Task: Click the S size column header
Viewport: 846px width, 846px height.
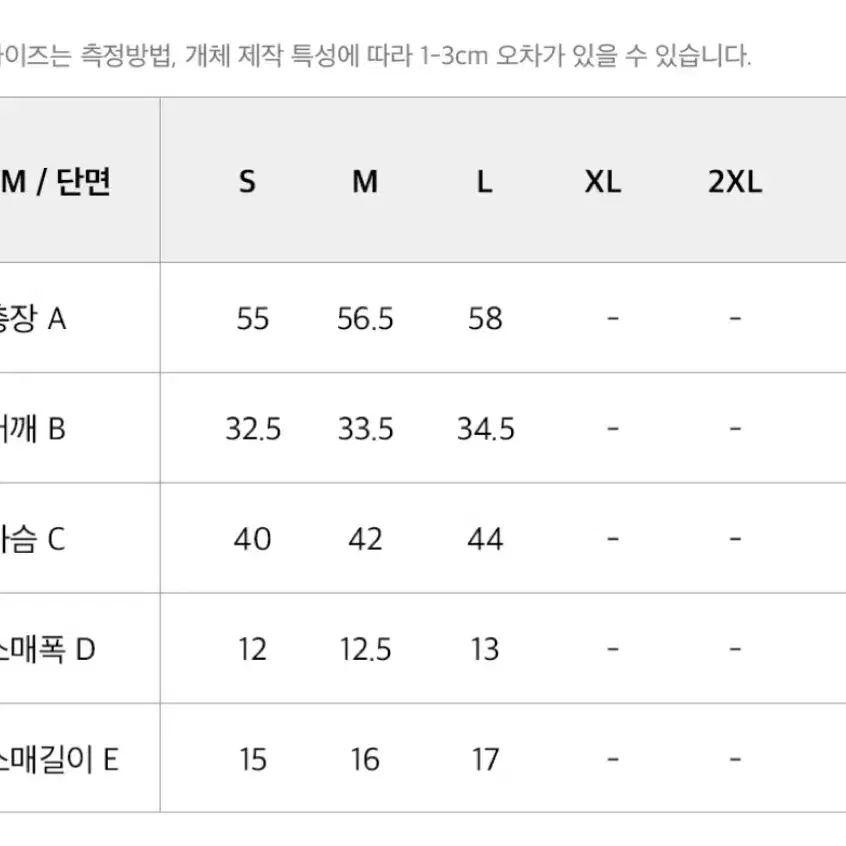Action: pyautogui.click(x=247, y=182)
